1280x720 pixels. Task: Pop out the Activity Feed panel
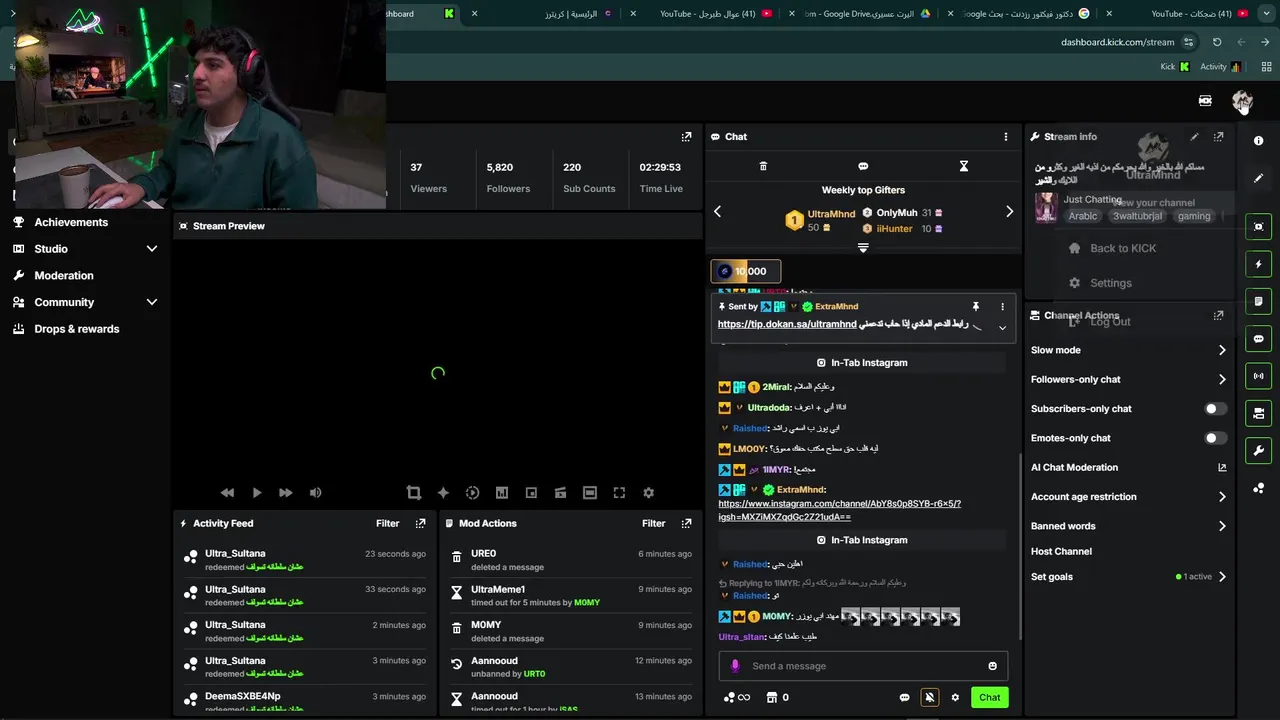(420, 523)
